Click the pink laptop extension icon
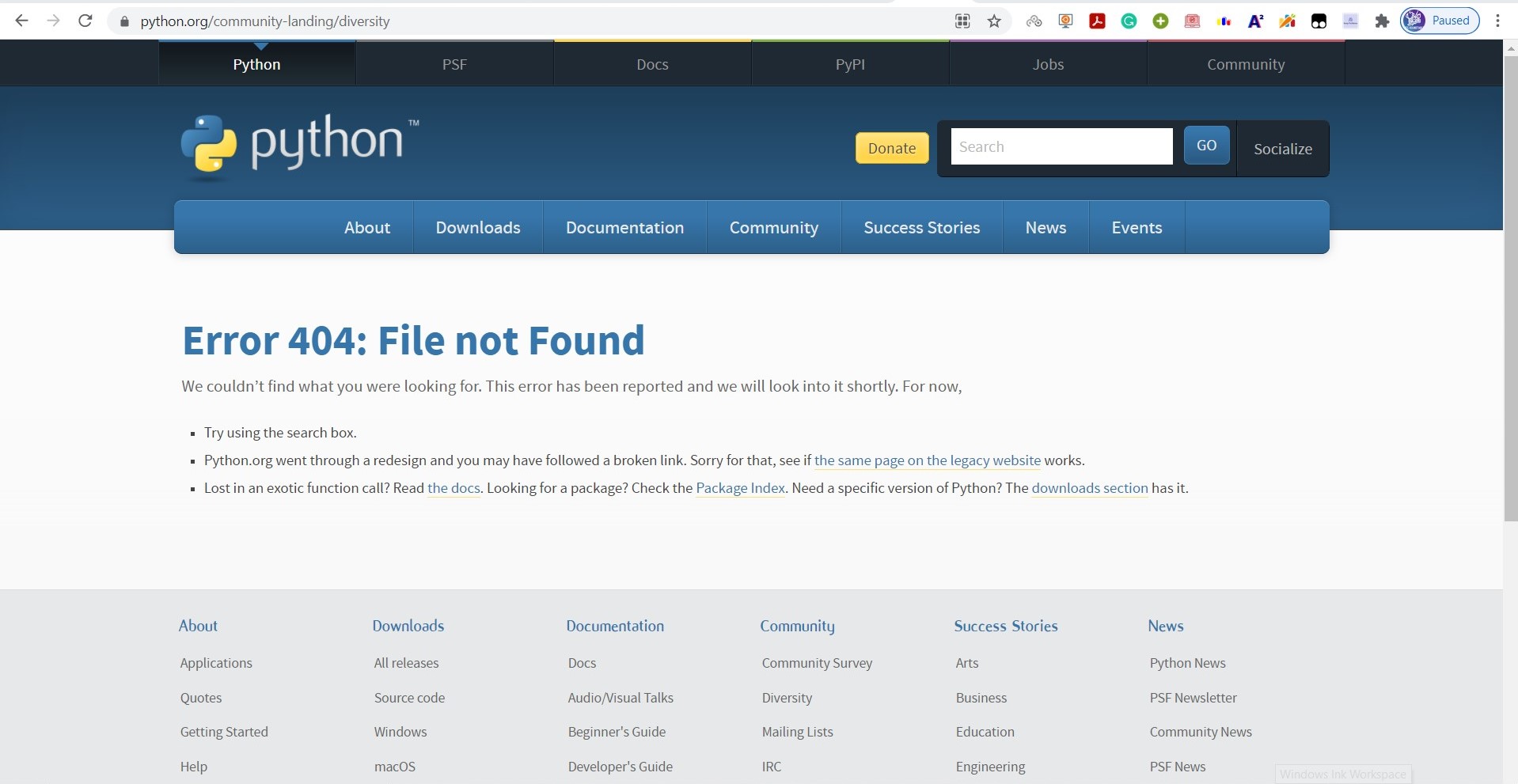Image resolution: width=1518 pixels, height=784 pixels. click(x=1192, y=21)
